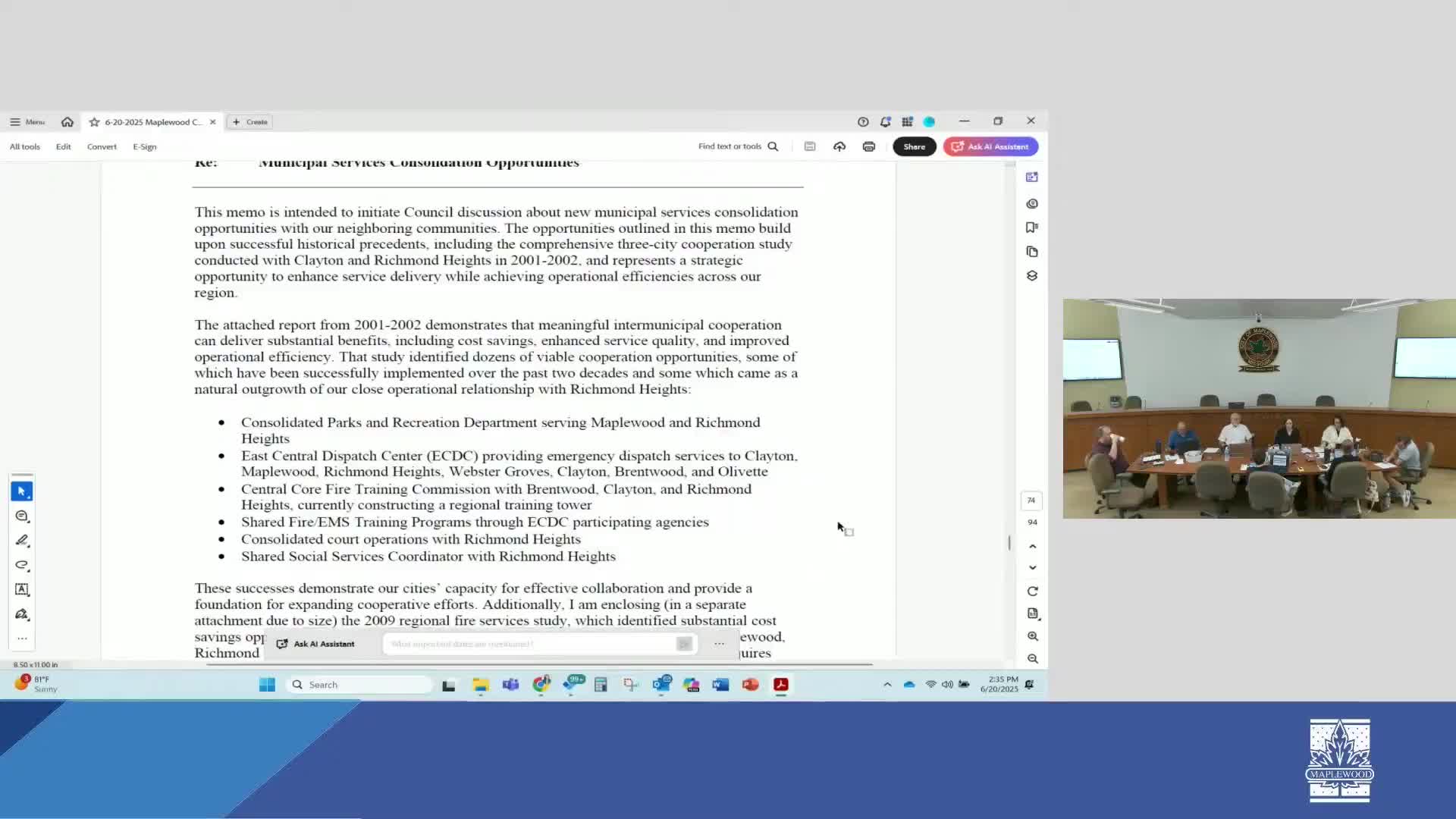The width and height of the screenshot is (1456, 819).
Task: Click the print icon
Action: pos(868,146)
